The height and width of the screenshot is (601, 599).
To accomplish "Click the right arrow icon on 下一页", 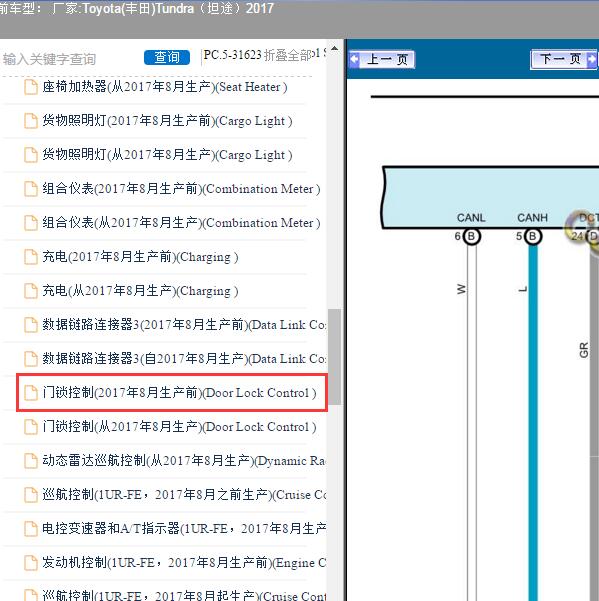I will point(592,59).
